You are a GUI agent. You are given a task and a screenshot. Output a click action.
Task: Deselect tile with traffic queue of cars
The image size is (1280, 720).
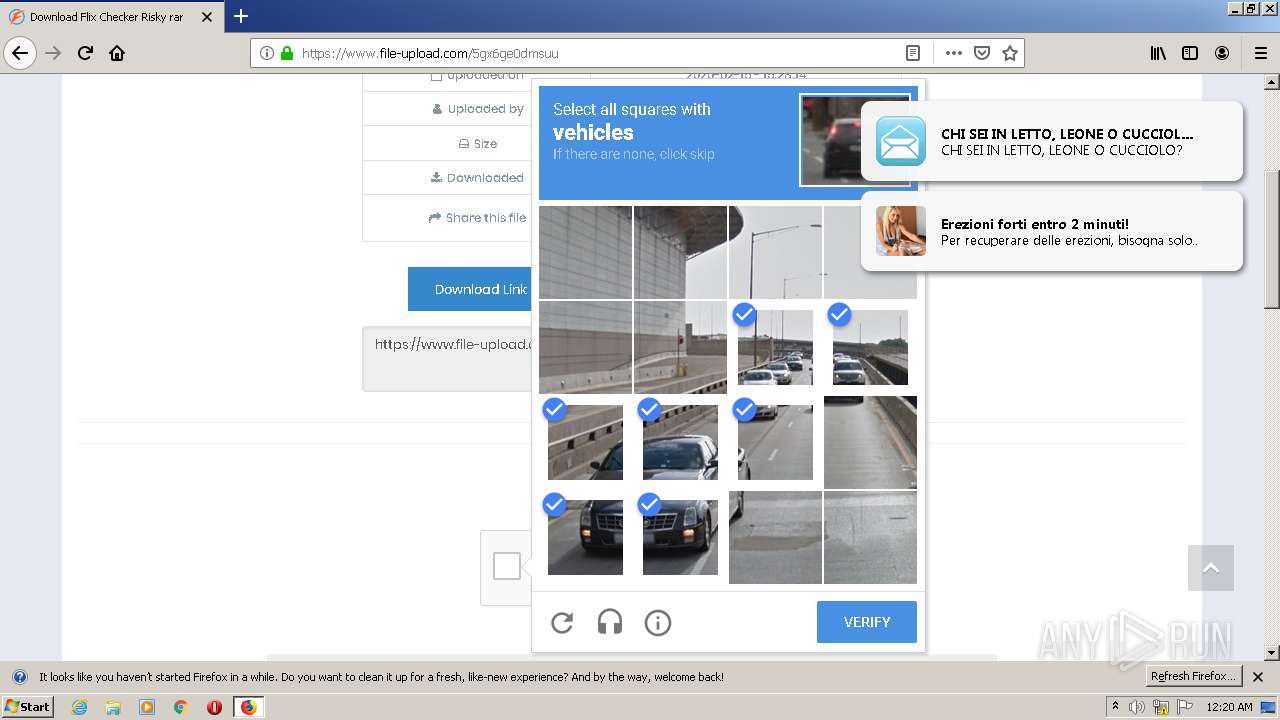click(x=775, y=347)
